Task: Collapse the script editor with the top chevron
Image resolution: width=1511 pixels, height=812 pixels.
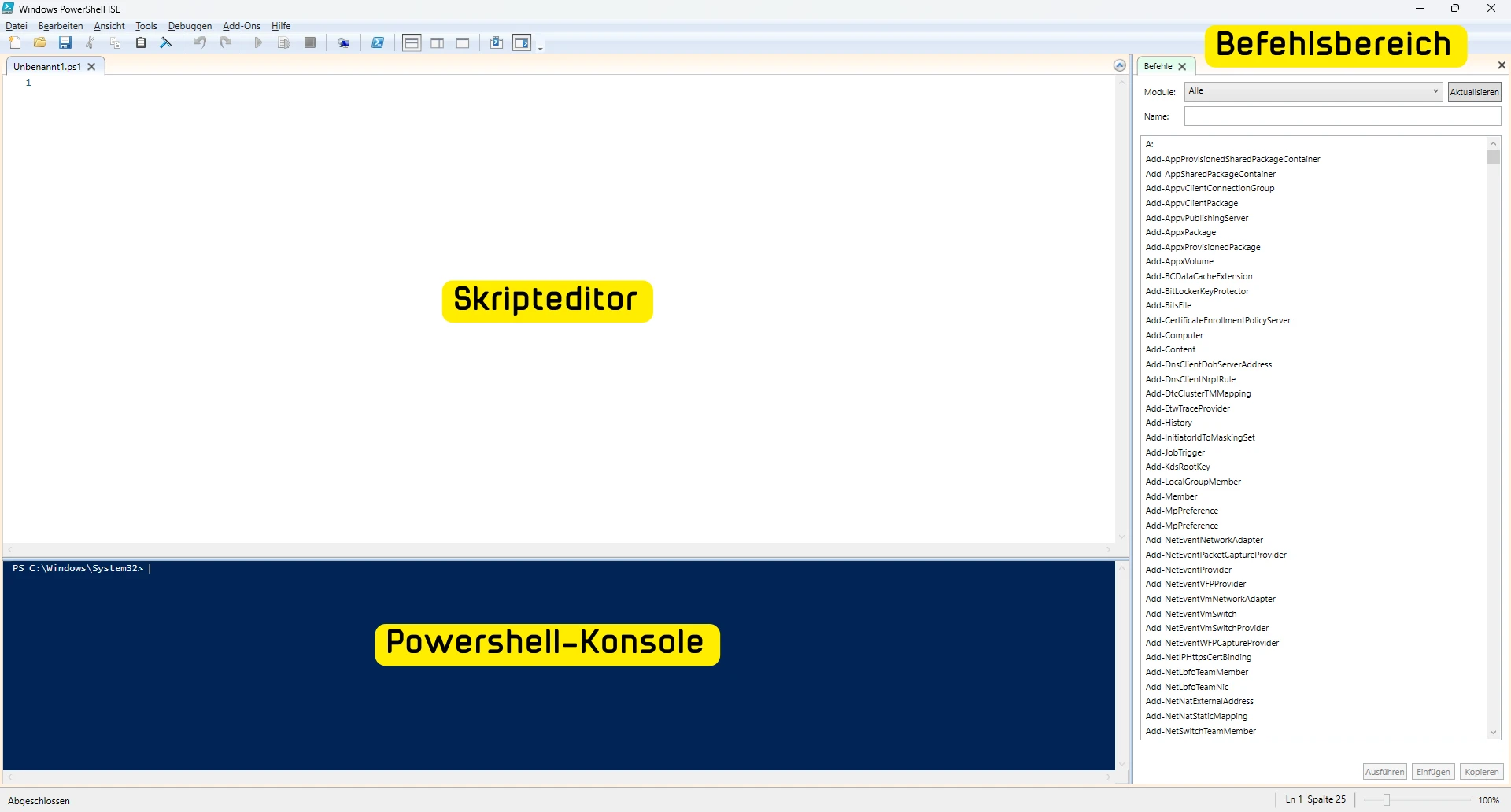Action: click(1120, 65)
